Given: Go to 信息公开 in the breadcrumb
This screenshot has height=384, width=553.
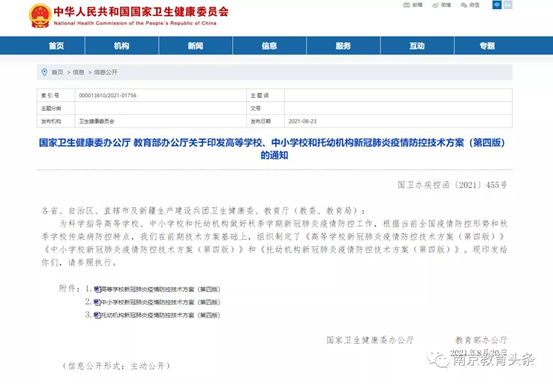Looking at the screenshot, I should pyautogui.click(x=105, y=72).
